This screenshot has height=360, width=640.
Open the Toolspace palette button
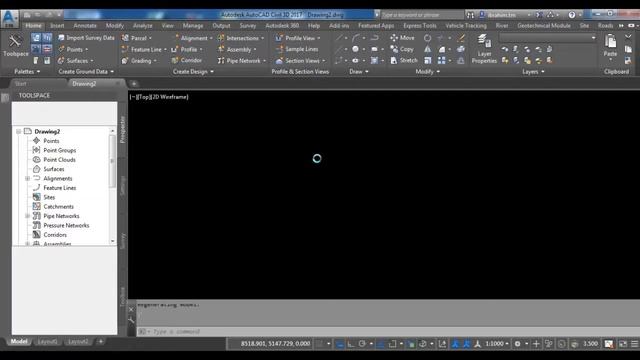point(15,46)
